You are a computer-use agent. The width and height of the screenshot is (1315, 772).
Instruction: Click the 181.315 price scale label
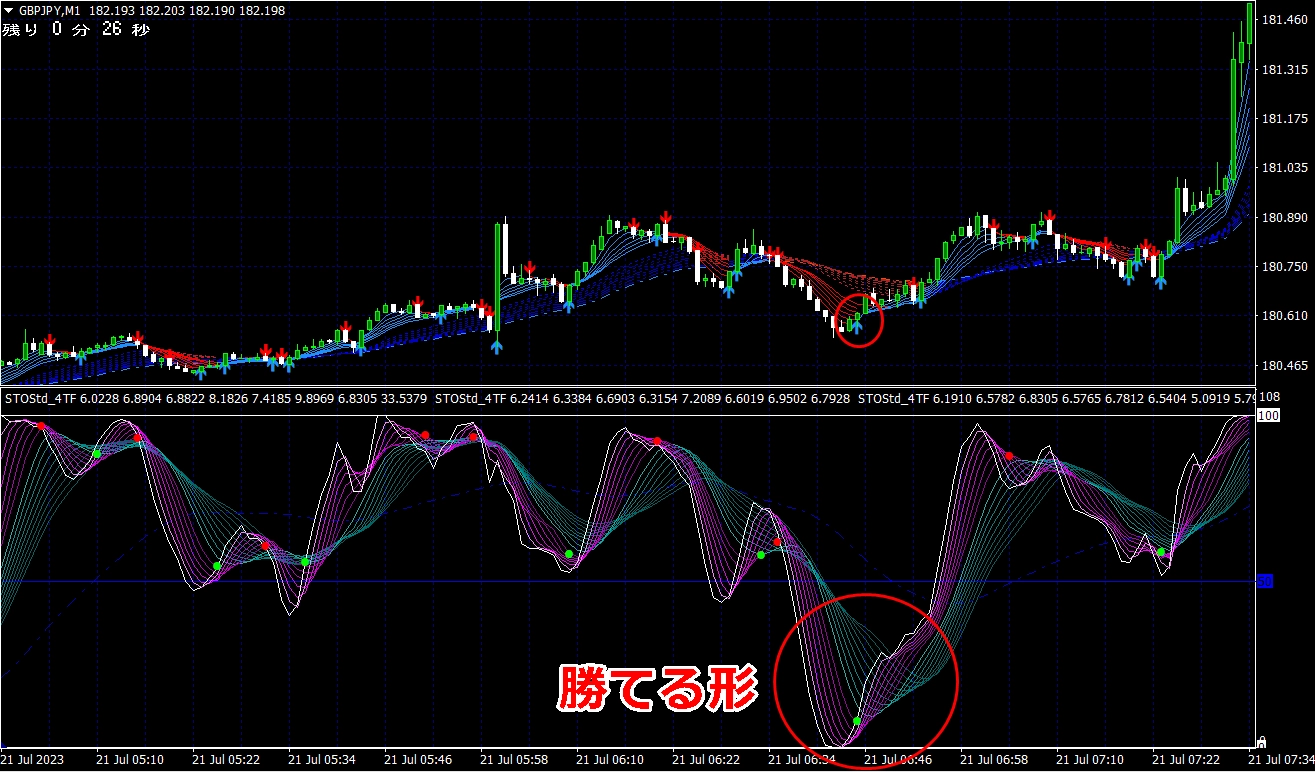pyautogui.click(x=1285, y=70)
